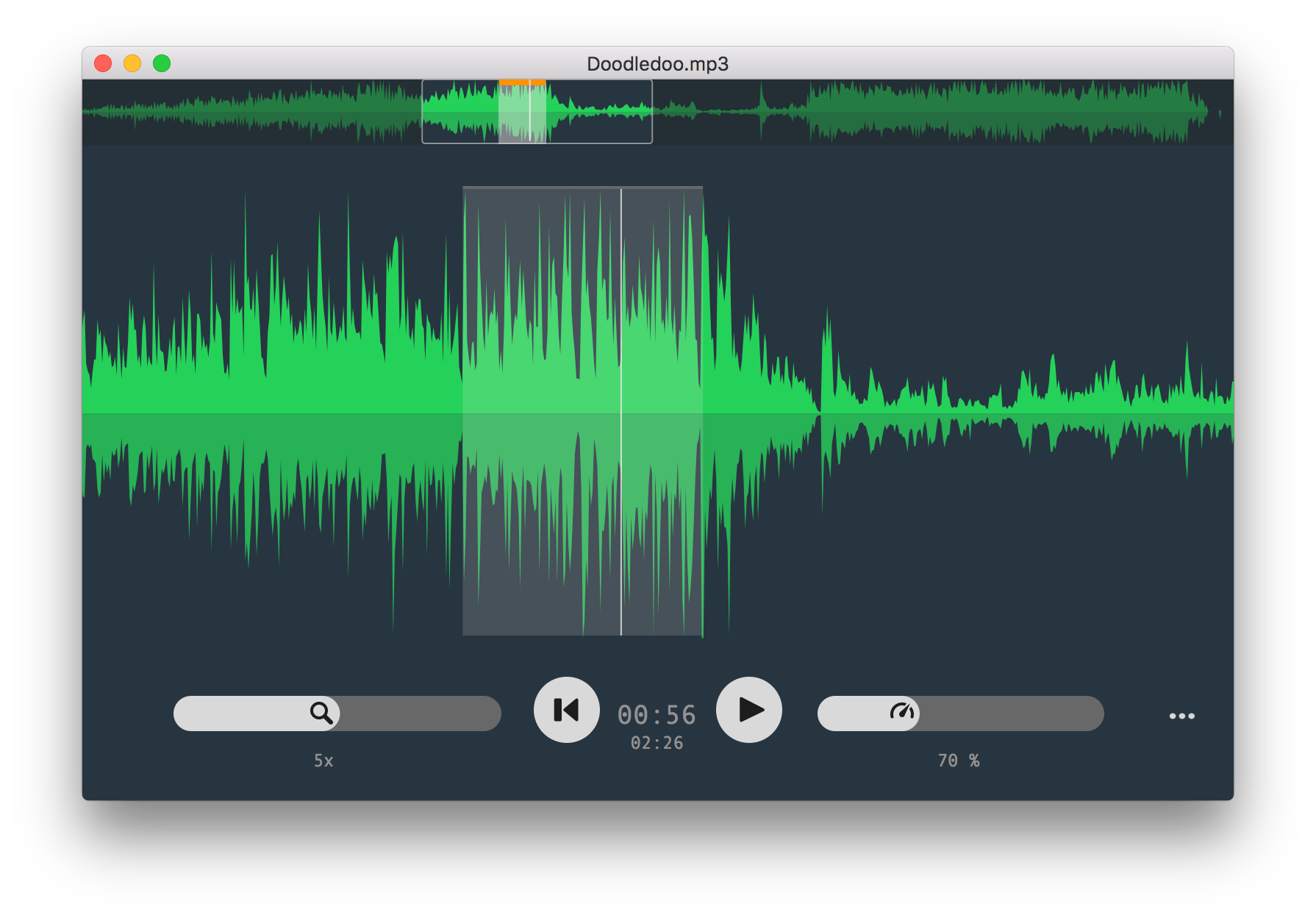Click the 00:56 current time display
This screenshot has height=918, width=1316.
click(657, 715)
